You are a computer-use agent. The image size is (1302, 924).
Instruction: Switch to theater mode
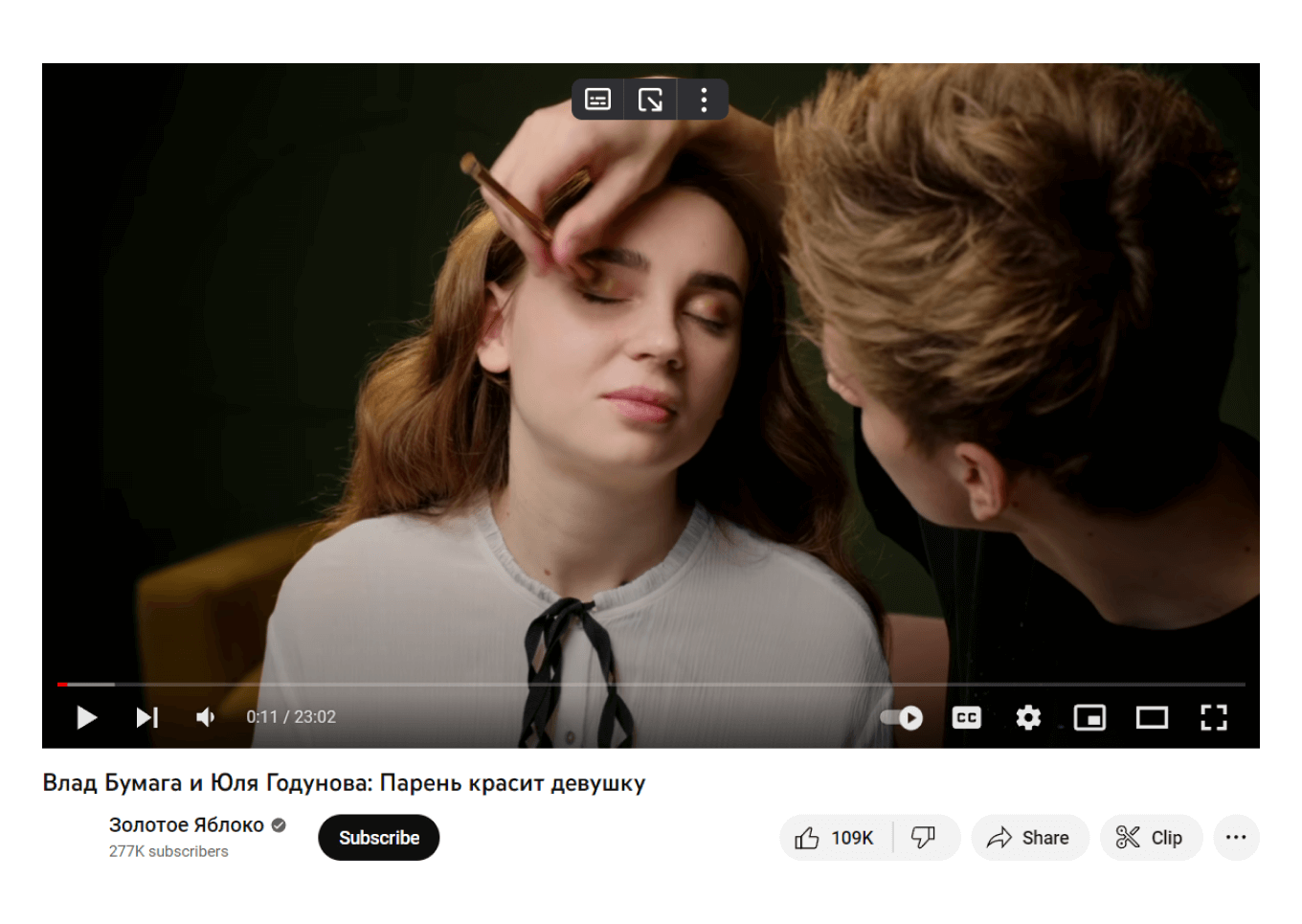[1152, 717]
